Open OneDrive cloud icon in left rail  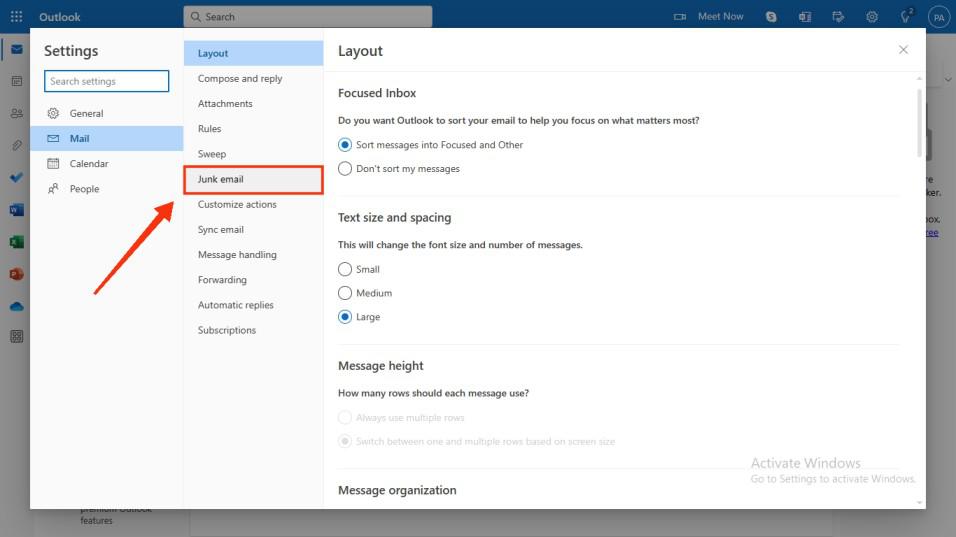click(16, 306)
